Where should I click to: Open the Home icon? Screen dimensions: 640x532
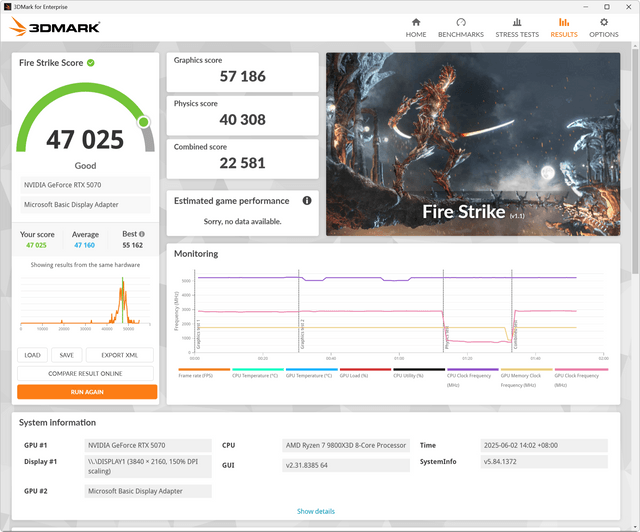tap(416, 22)
